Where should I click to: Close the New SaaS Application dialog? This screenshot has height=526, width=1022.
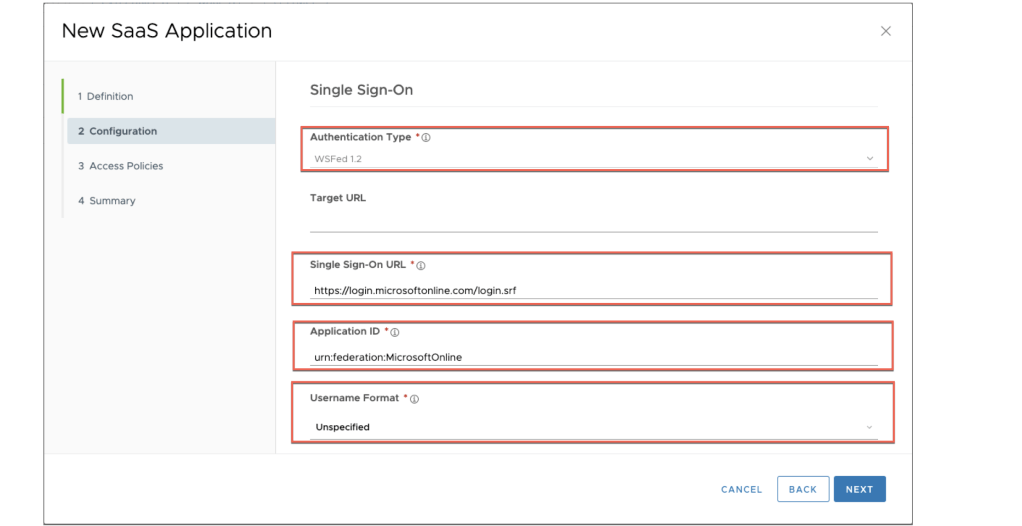pyautogui.click(x=885, y=31)
